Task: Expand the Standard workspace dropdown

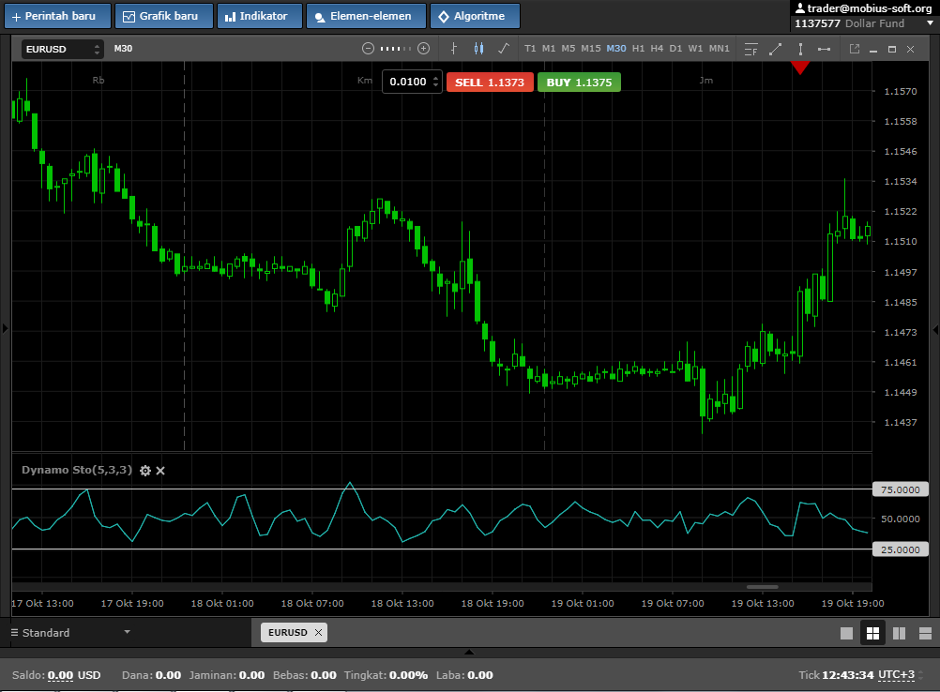Action: coord(127,632)
